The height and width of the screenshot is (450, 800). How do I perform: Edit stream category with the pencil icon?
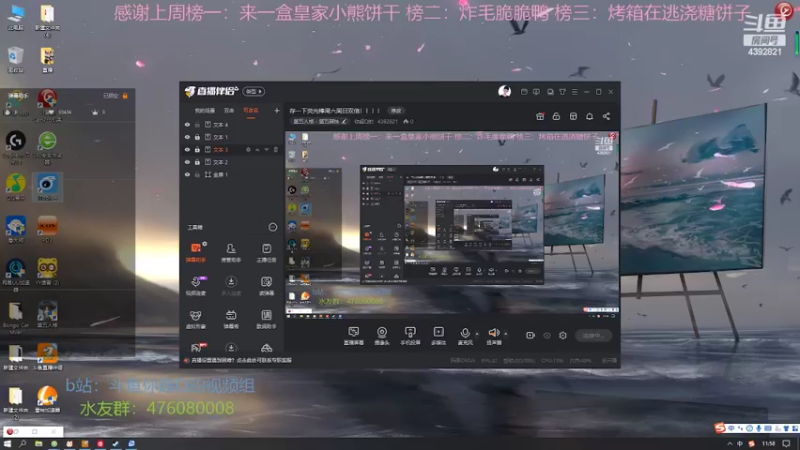[x=344, y=121]
